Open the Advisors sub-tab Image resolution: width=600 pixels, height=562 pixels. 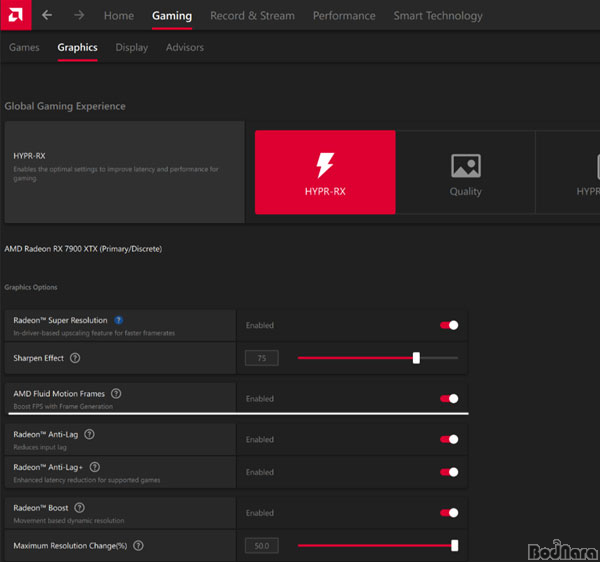(185, 47)
